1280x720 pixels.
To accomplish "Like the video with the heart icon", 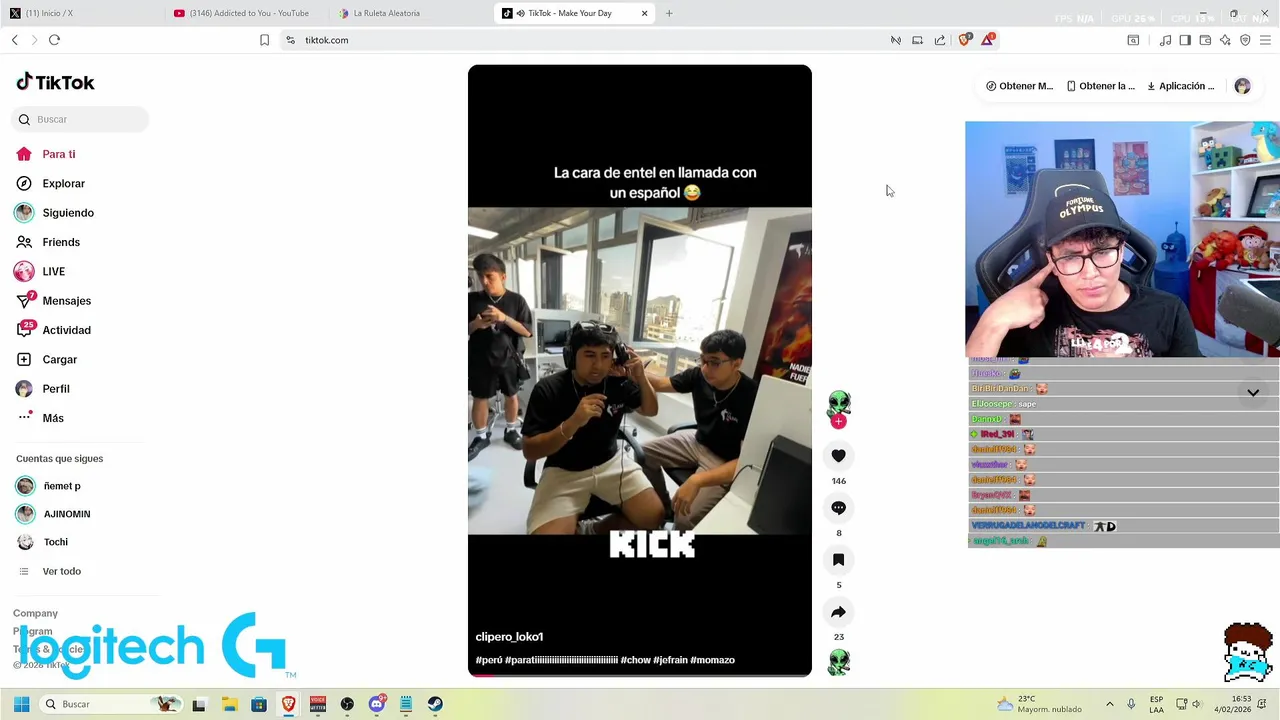I will click(838, 456).
